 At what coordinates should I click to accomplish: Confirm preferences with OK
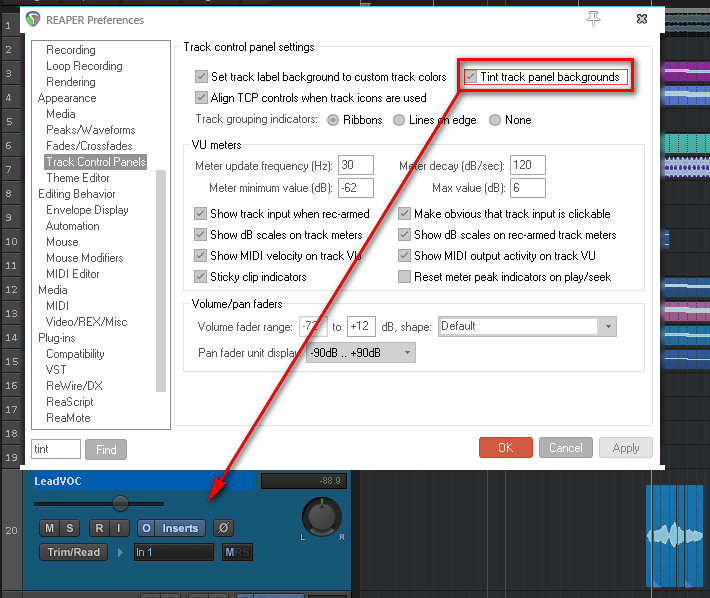pyautogui.click(x=506, y=448)
